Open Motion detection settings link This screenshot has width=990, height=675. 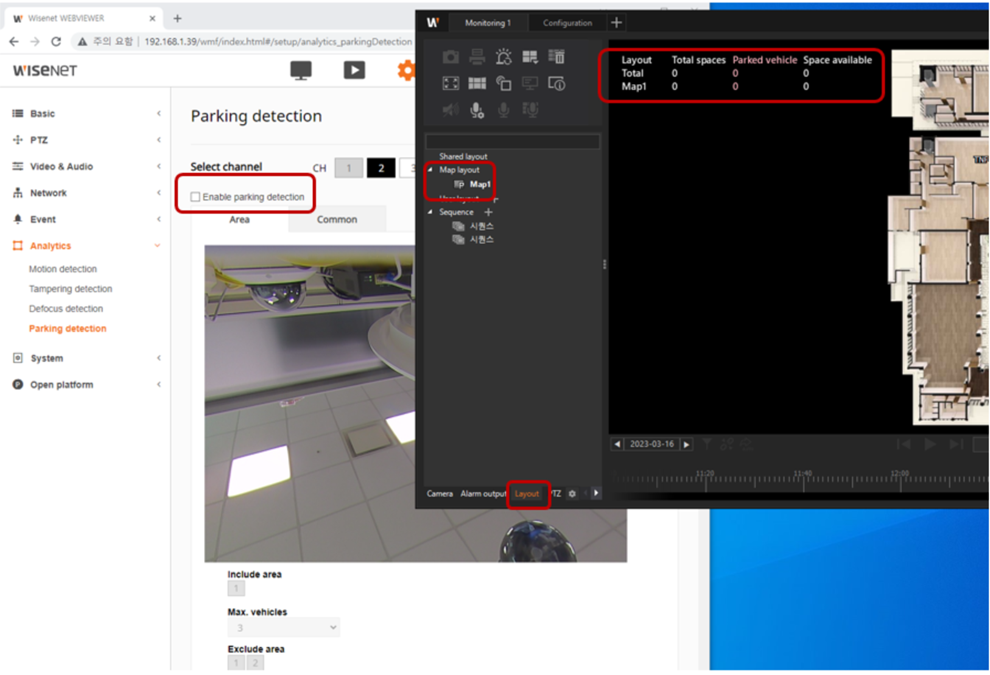click(x=63, y=269)
